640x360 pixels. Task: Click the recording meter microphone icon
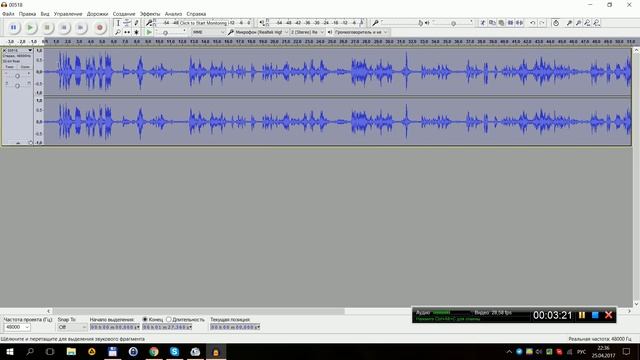(x=149, y=23)
